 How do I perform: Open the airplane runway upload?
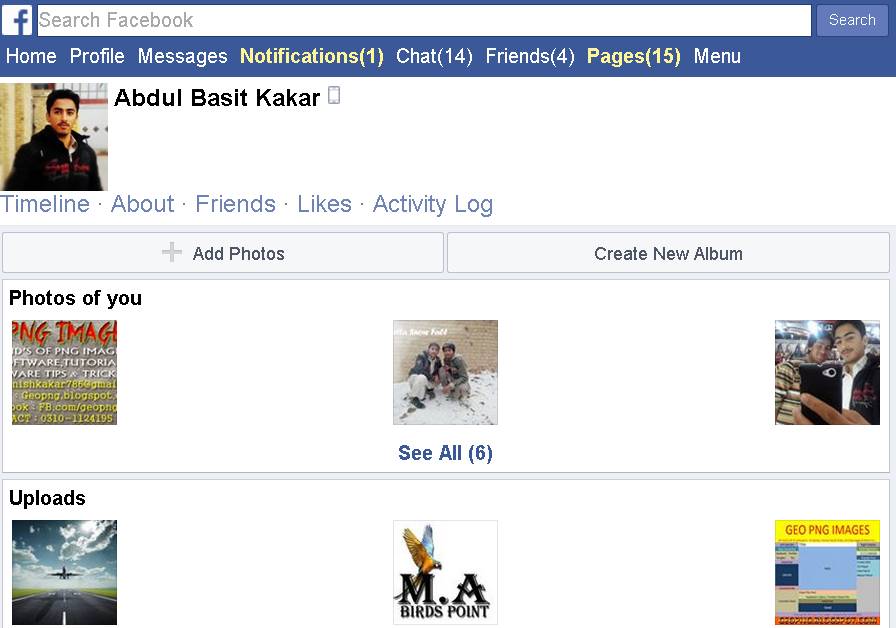pos(64,572)
